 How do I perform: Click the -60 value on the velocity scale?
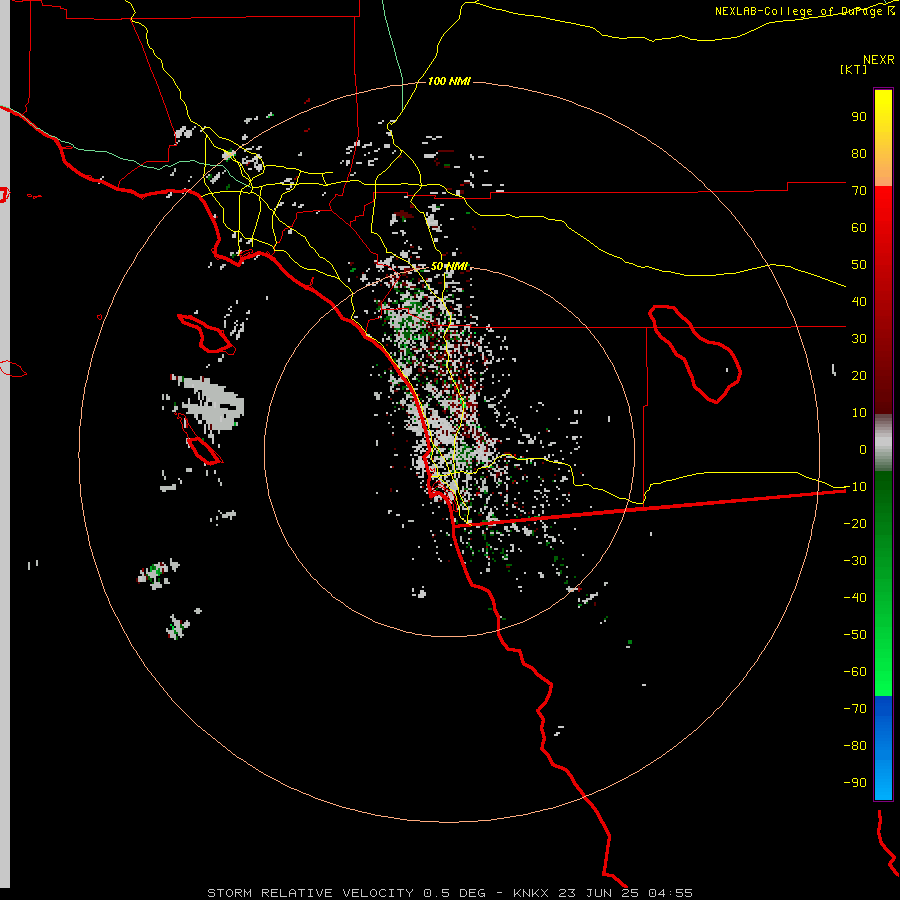(855, 672)
